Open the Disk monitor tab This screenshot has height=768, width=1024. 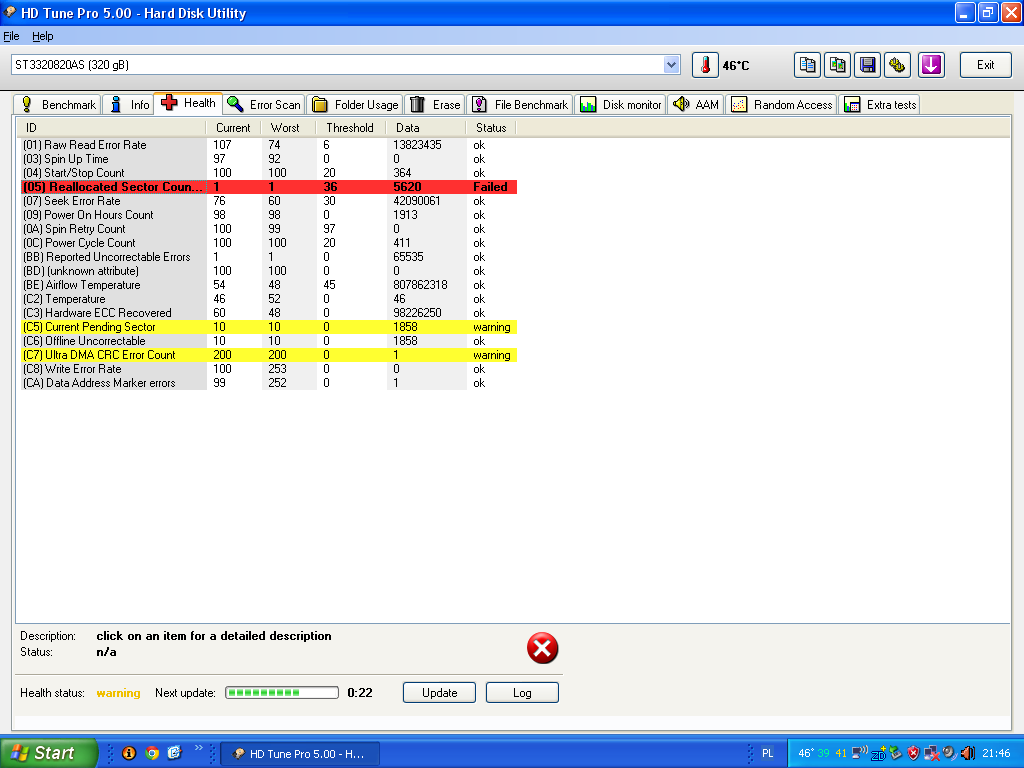pyautogui.click(x=620, y=104)
